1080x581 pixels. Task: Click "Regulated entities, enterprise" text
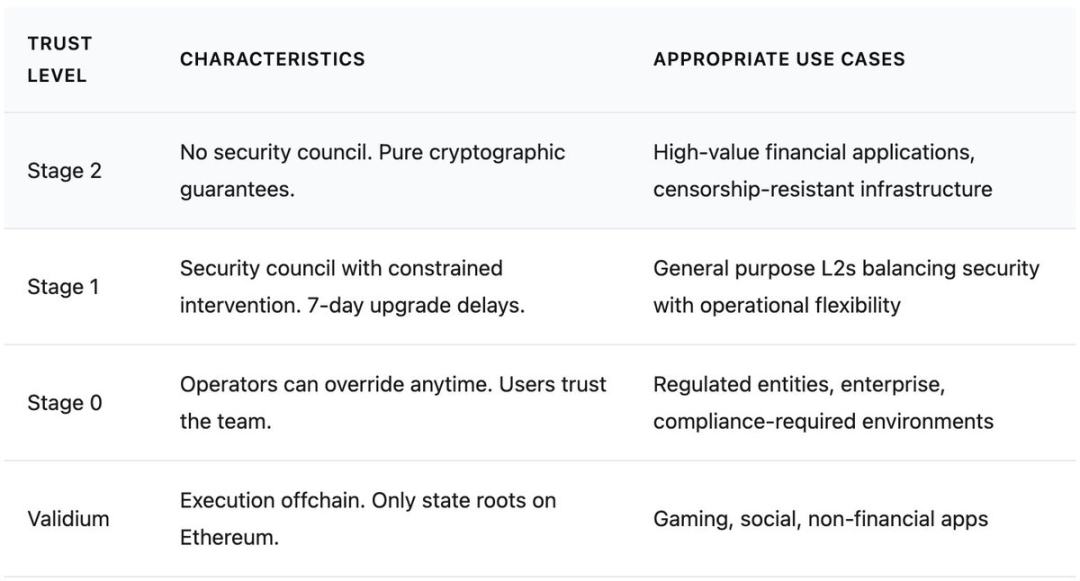click(x=797, y=385)
